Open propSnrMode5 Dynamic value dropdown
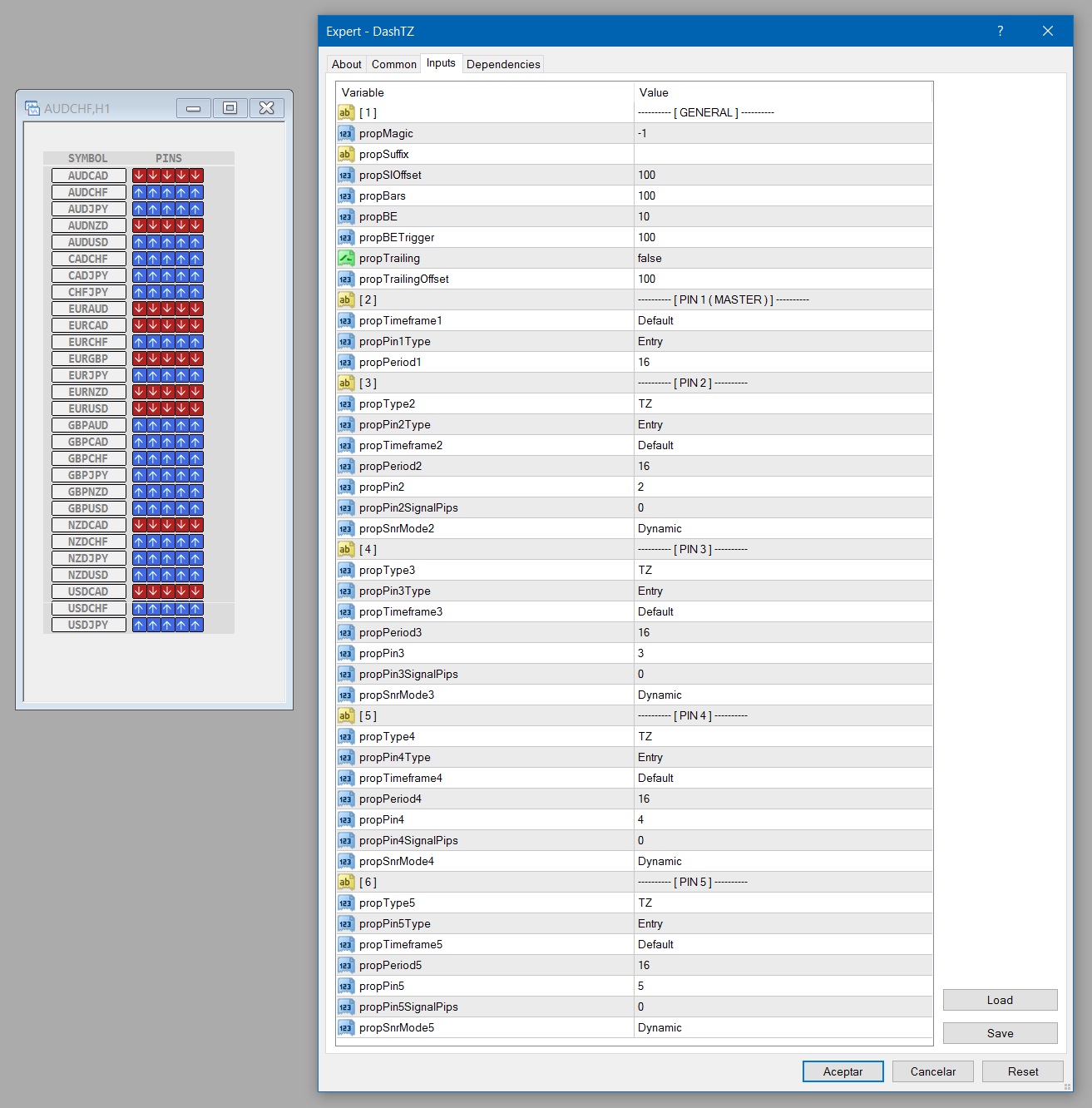The width and height of the screenshot is (1092, 1108). (x=783, y=1027)
